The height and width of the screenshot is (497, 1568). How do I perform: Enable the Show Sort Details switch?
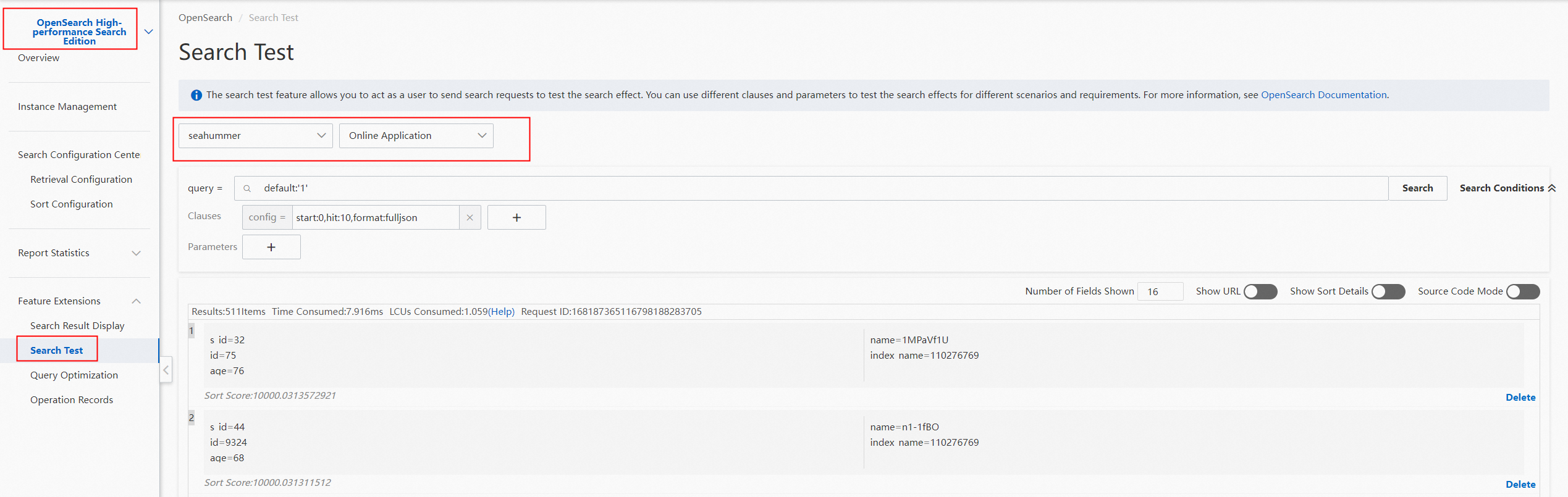[x=1388, y=291]
